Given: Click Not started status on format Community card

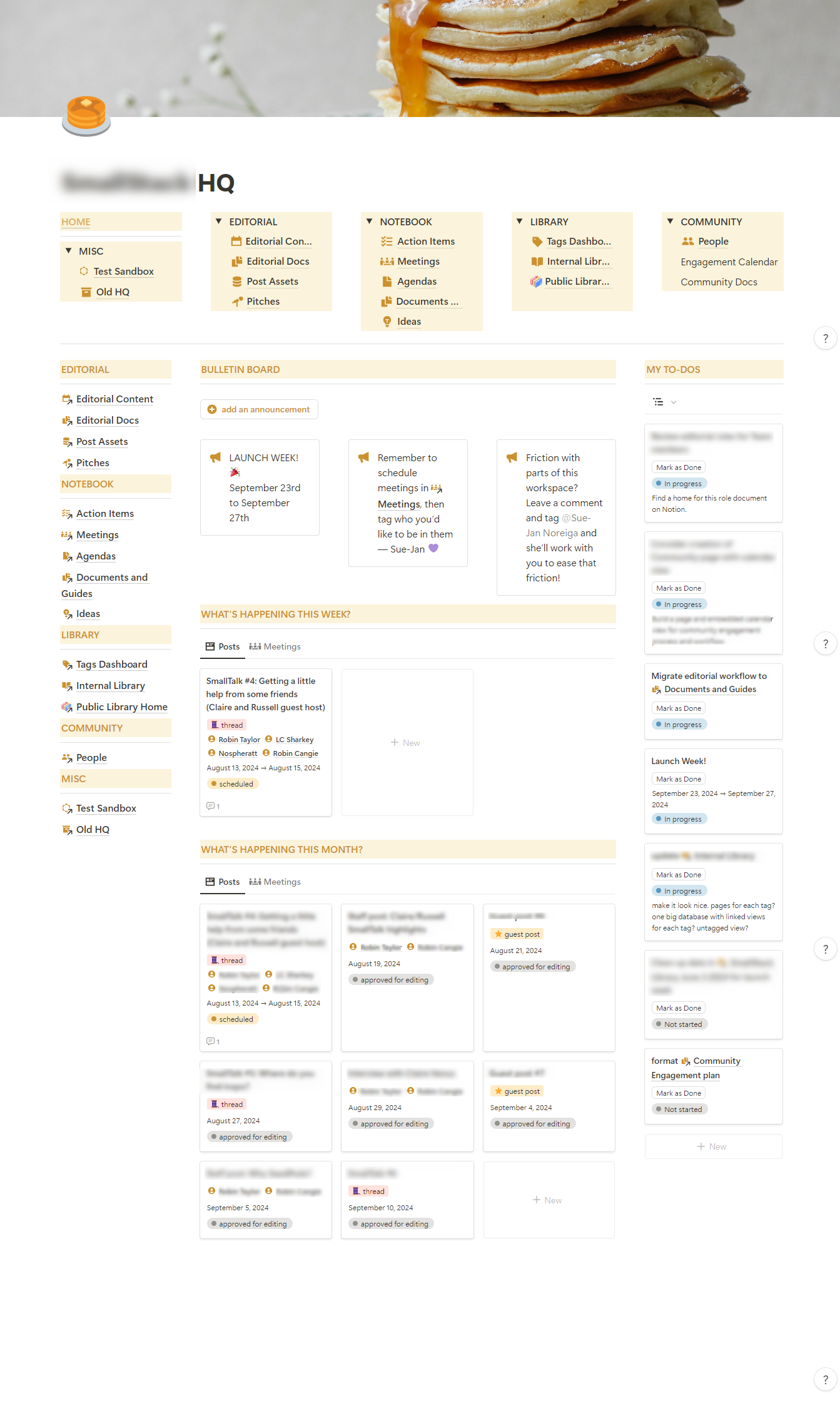Looking at the screenshot, I should [679, 1110].
